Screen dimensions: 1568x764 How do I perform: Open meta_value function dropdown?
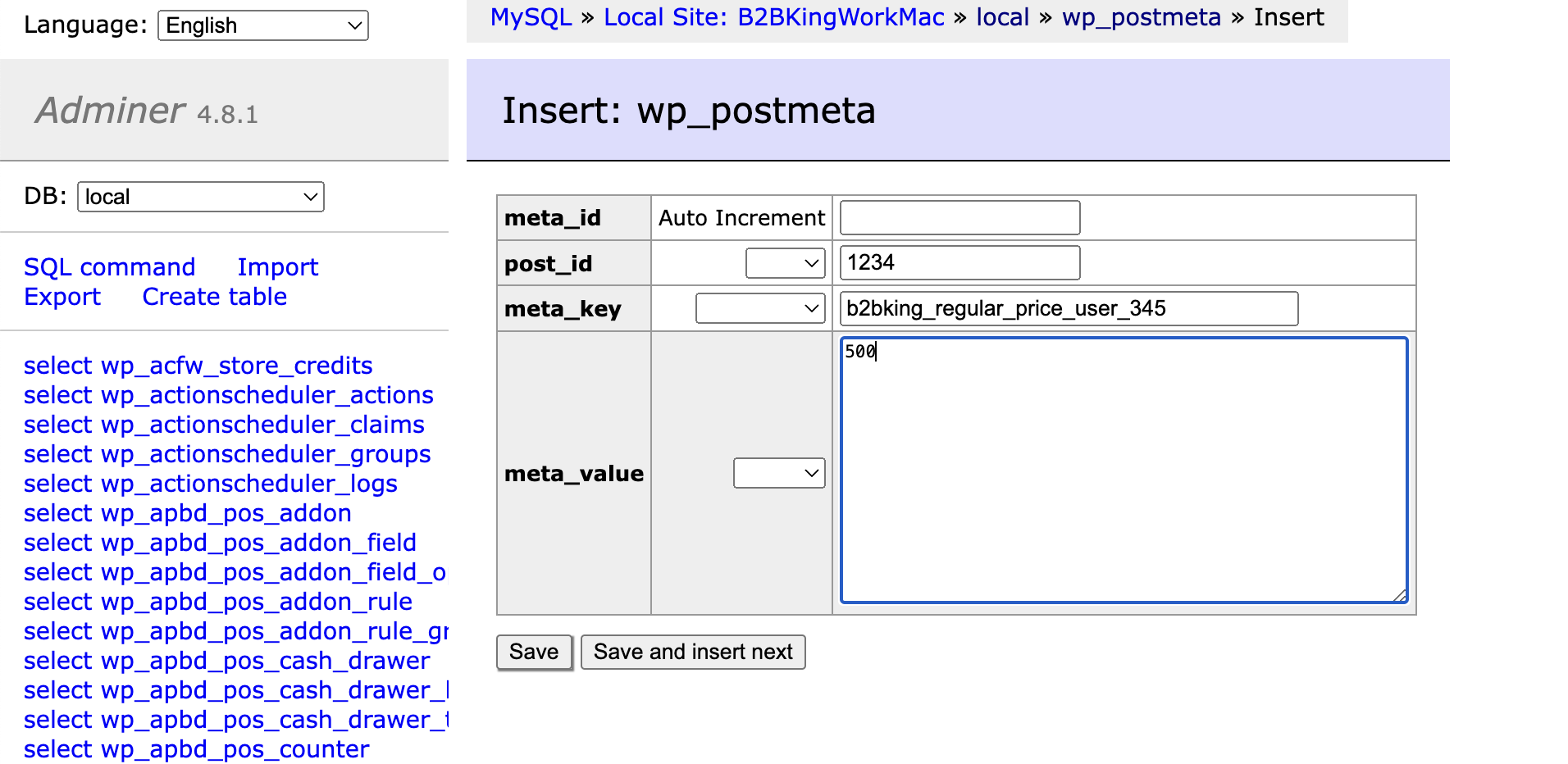tap(779, 473)
